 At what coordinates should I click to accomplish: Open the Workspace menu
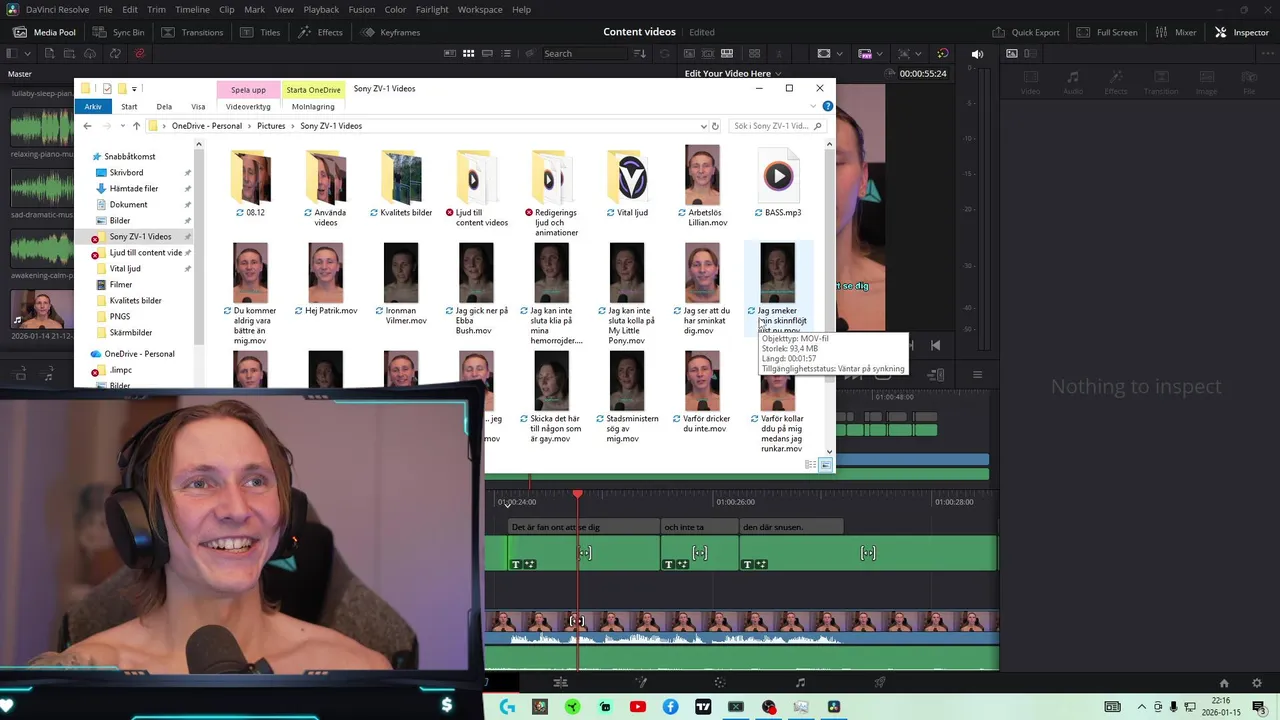pos(480,9)
